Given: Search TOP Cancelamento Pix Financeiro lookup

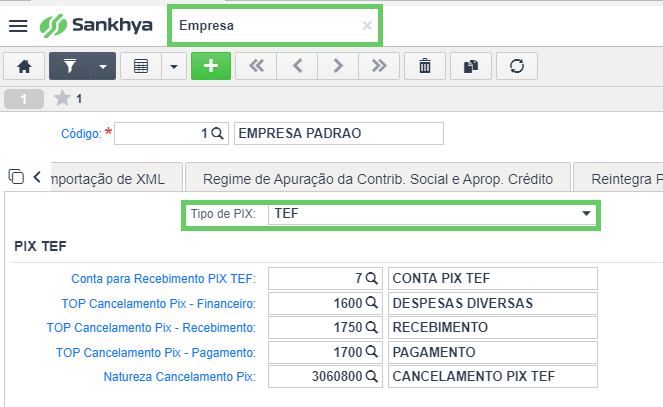Looking at the screenshot, I should coord(371,303).
